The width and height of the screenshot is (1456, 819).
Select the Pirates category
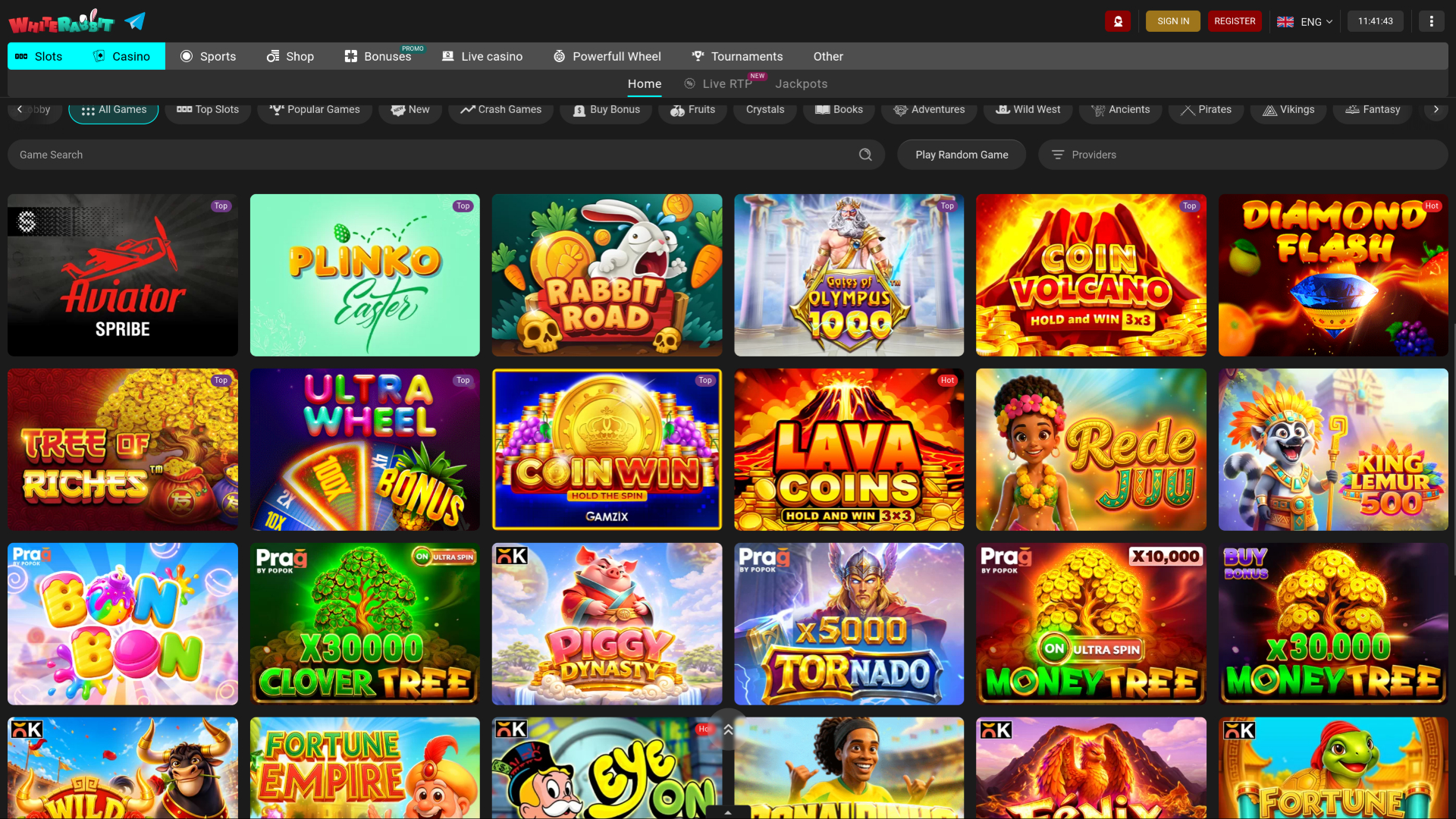pyautogui.click(x=1206, y=110)
